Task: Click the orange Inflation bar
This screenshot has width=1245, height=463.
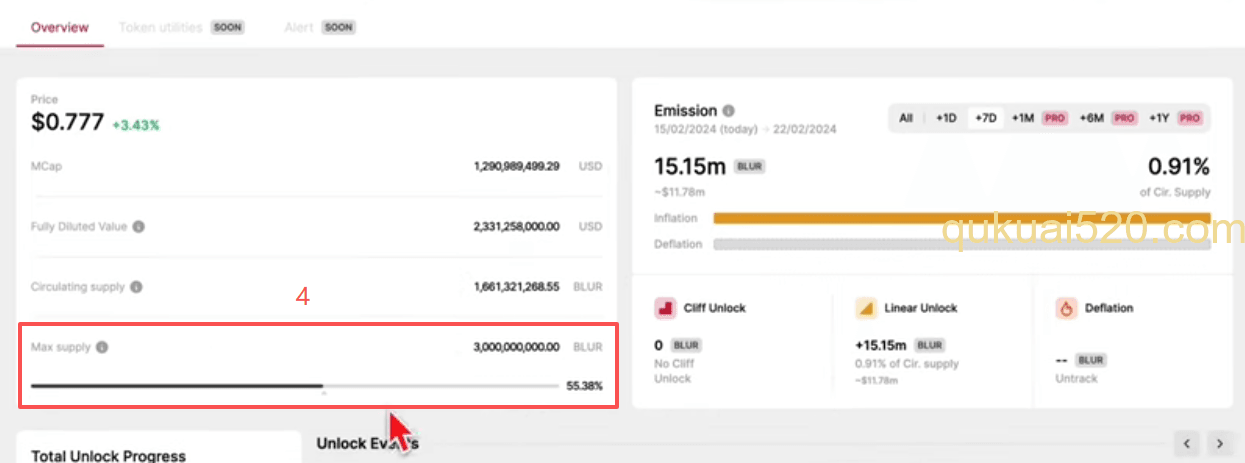Action: click(962, 218)
